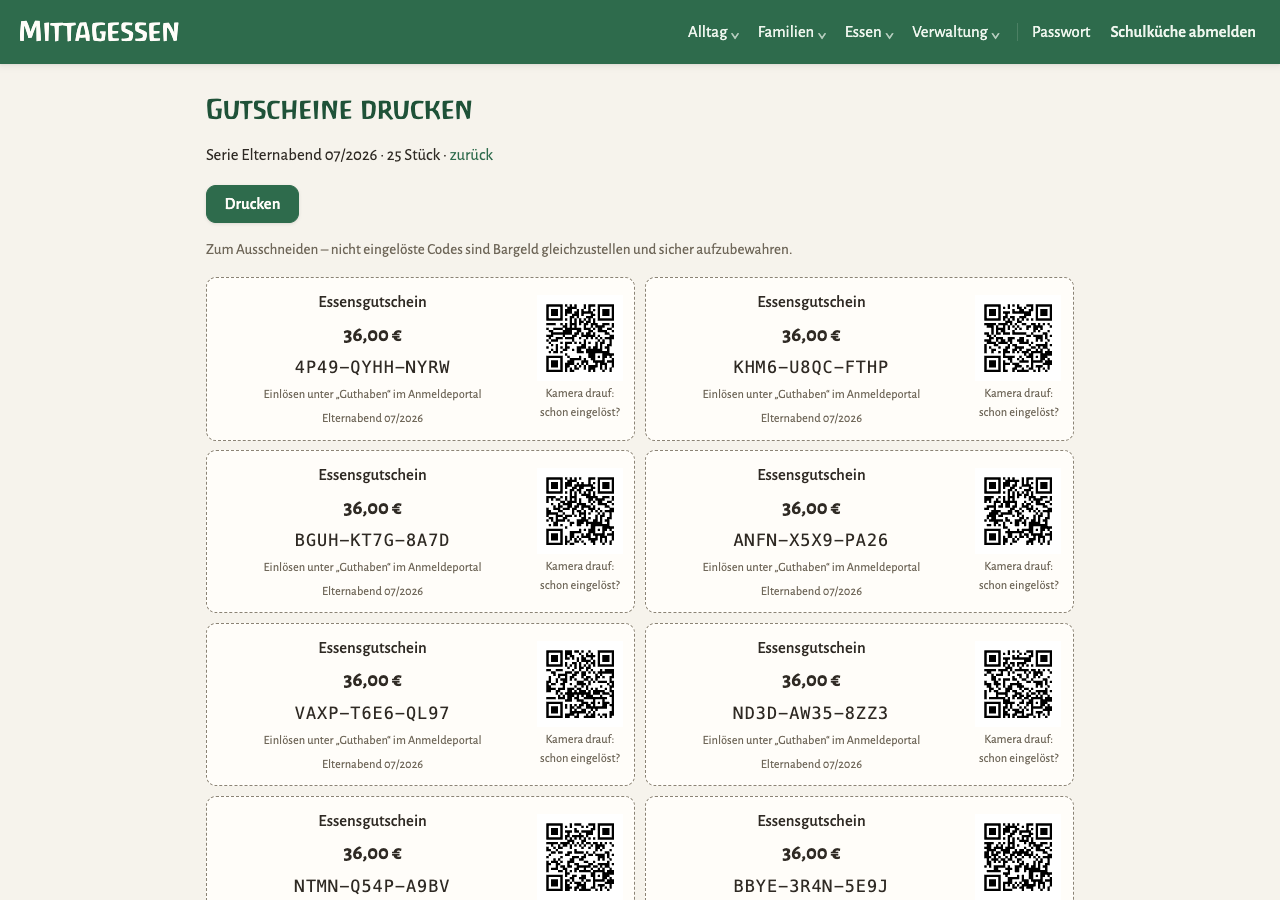Click Elternabend 07/2026 label on voucher 4P49-QYHH-NYRW
This screenshot has height=900, width=1280.
[372, 419]
